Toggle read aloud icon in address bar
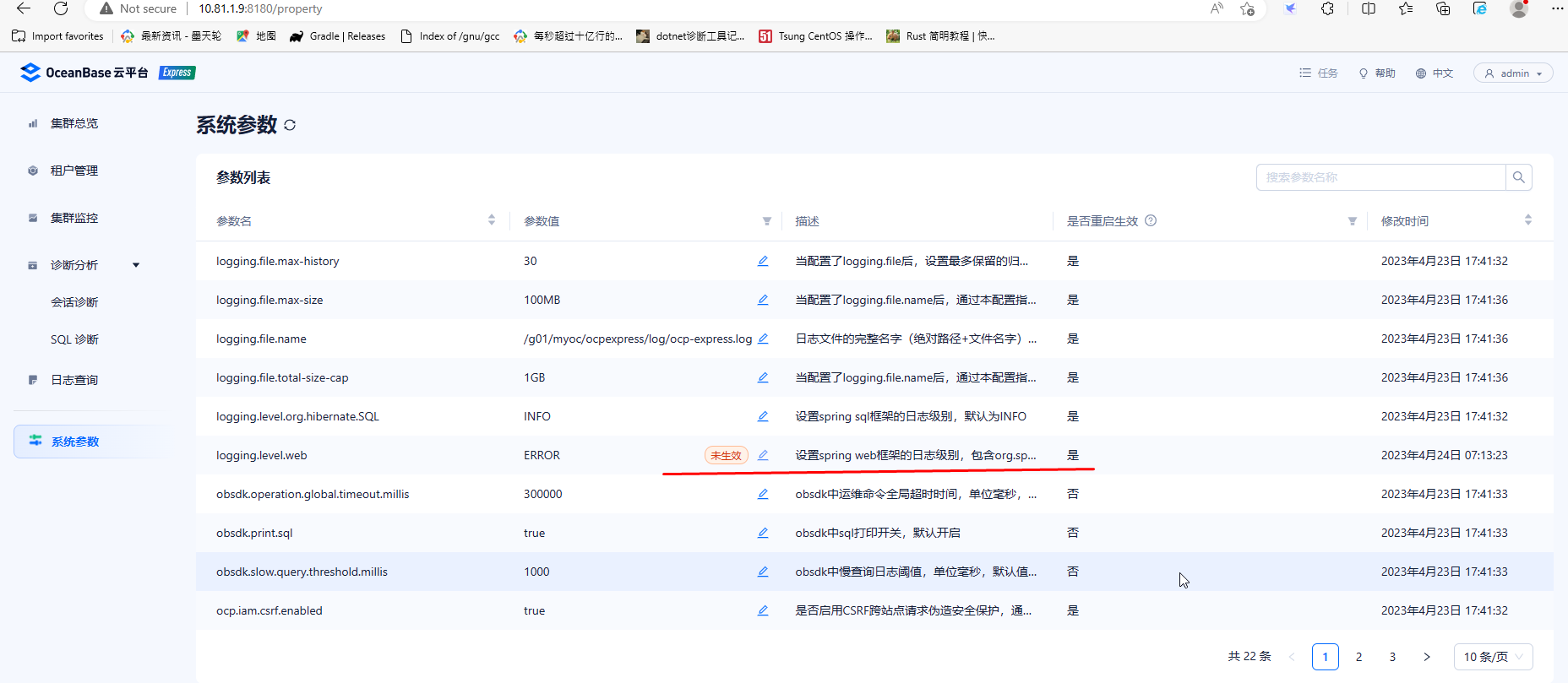 coord(1217,8)
